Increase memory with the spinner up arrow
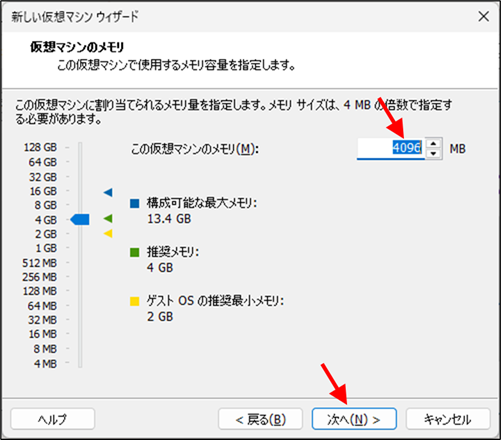The image size is (501, 440). click(433, 144)
